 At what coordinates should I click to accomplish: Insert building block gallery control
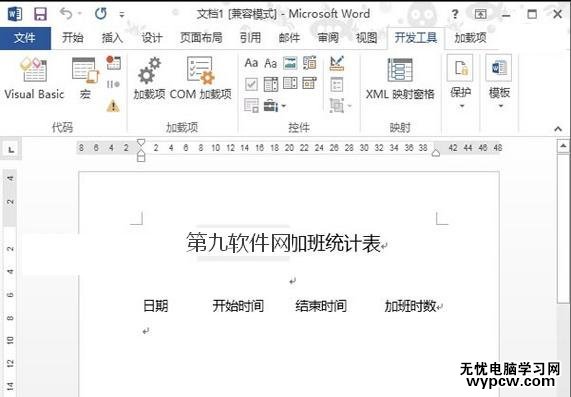click(310, 63)
